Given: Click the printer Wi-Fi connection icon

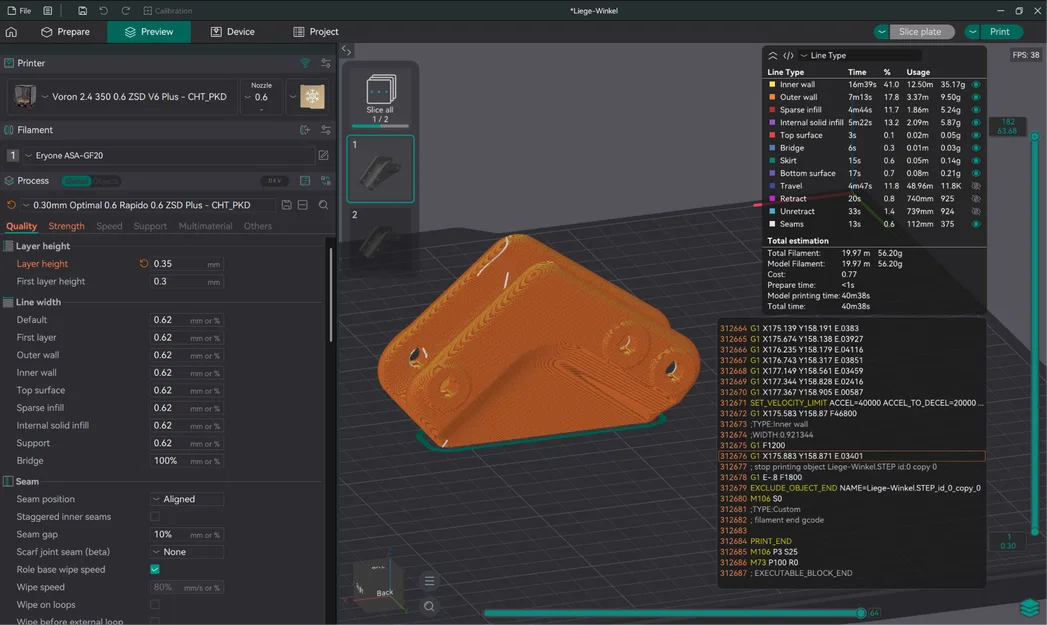Looking at the screenshot, I should [305, 63].
